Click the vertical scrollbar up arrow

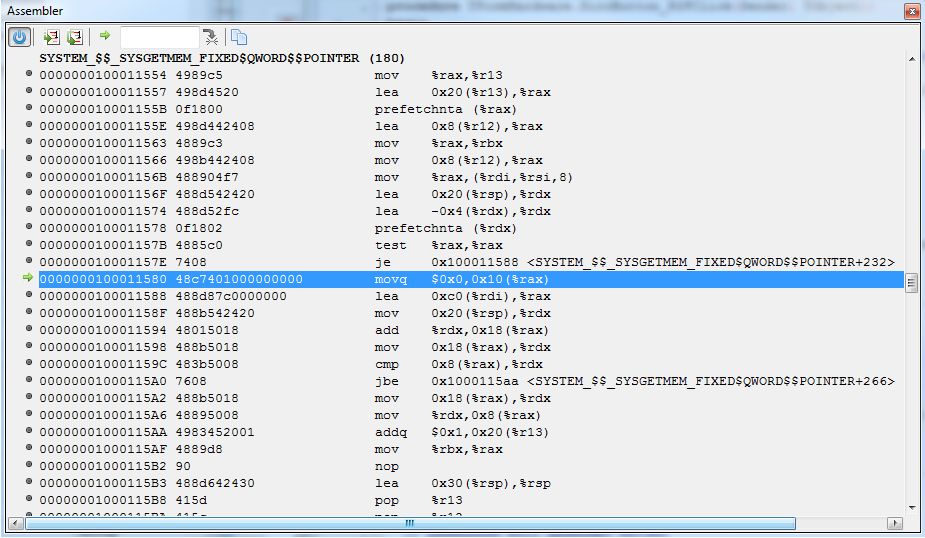tap(911, 59)
